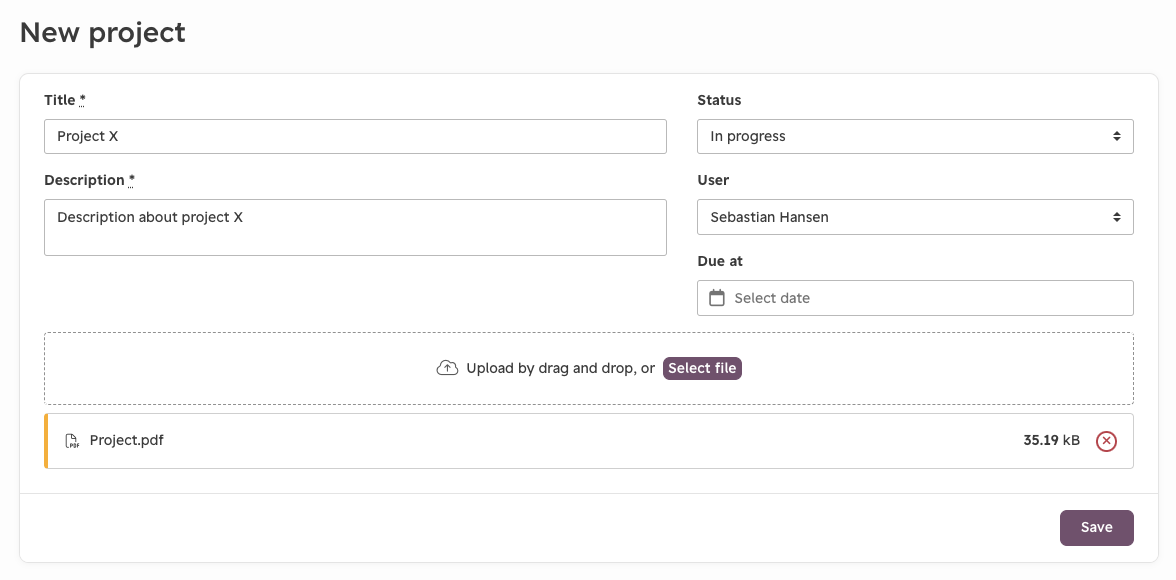The width and height of the screenshot is (1176, 580).
Task: Click the PDF file icon beside Project.pdf
Action: (72, 440)
